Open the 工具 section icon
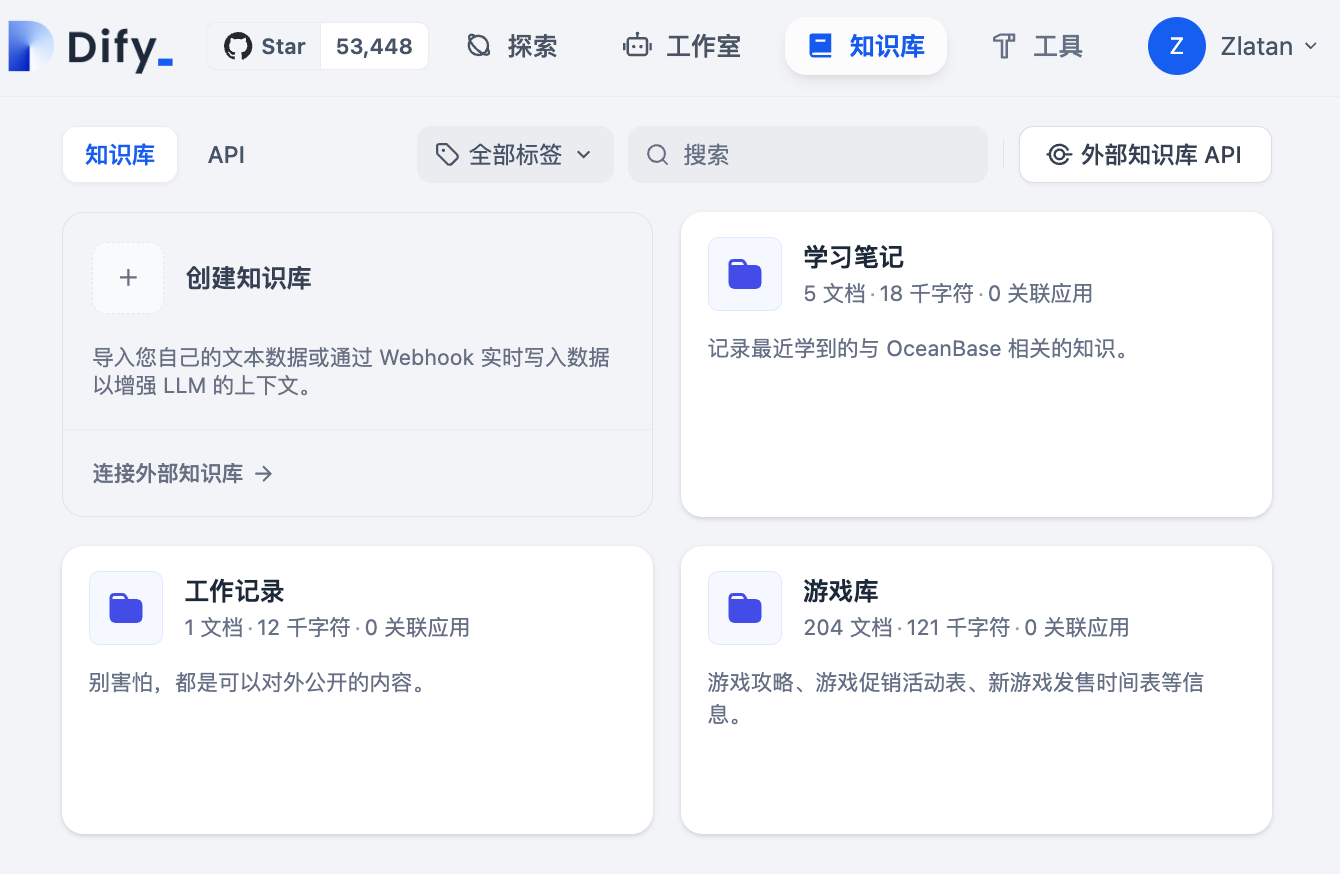The width and height of the screenshot is (1340, 874). point(1002,45)
